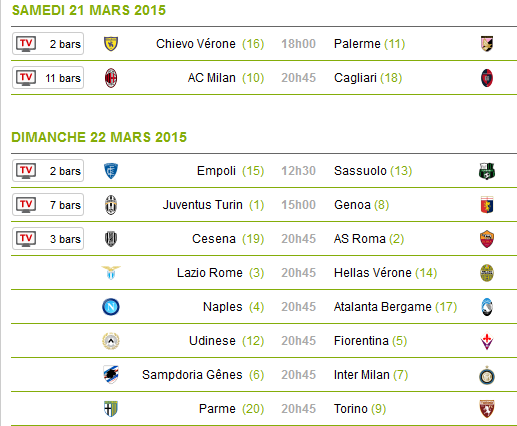Open 11 bars TV button for AC Milan
This screenshot has height=426, width=517.
pyautogui.click(x=48, y=78)
